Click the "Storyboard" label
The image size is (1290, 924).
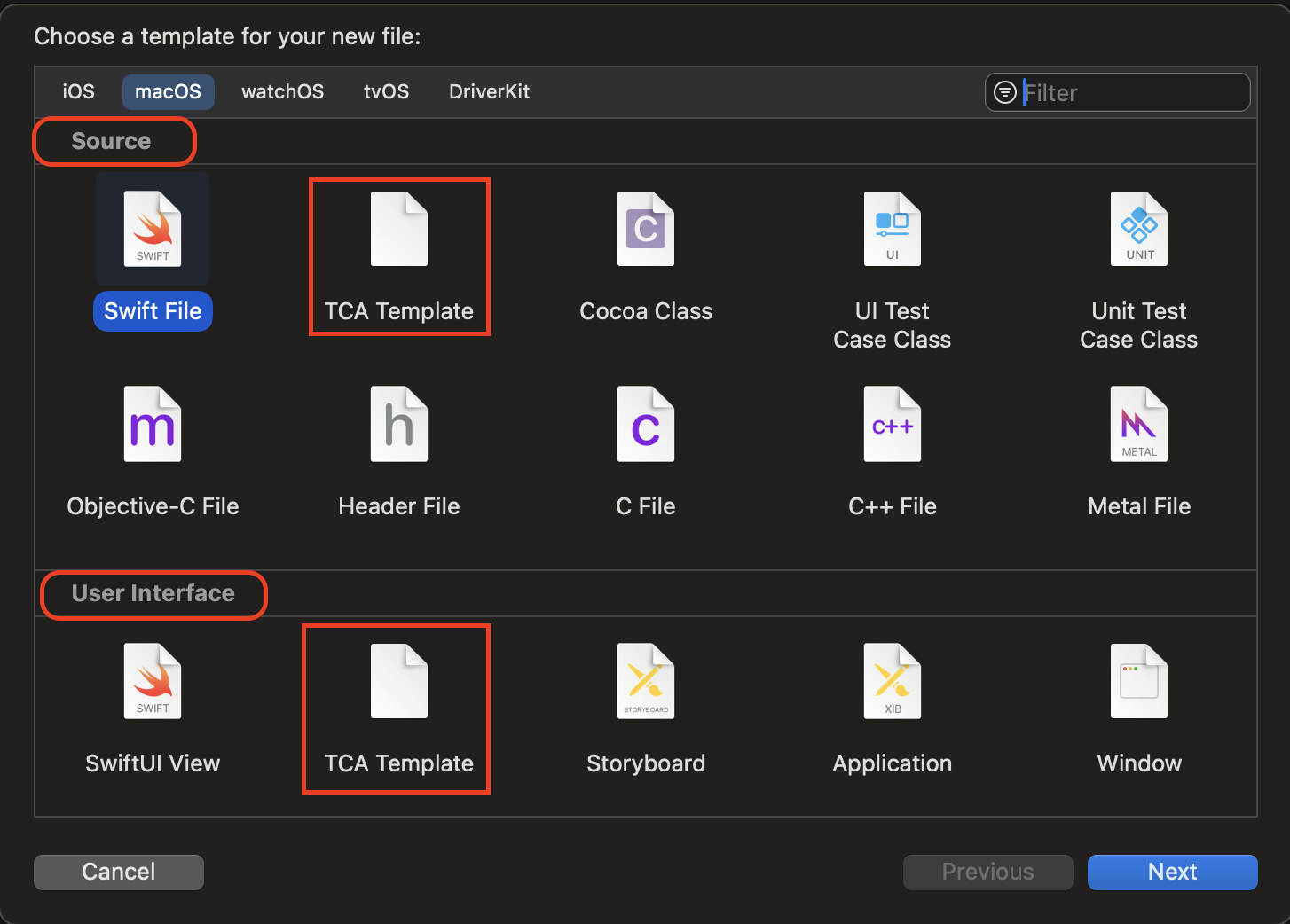(646, 763)
